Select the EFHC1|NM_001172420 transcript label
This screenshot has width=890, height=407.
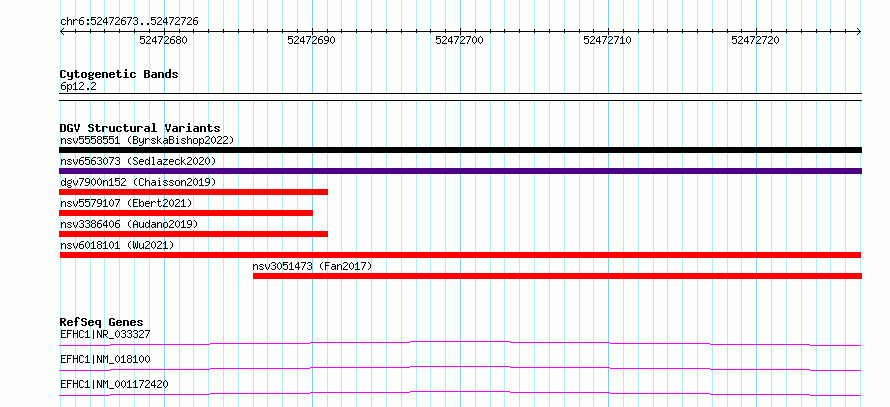[114, 384]
